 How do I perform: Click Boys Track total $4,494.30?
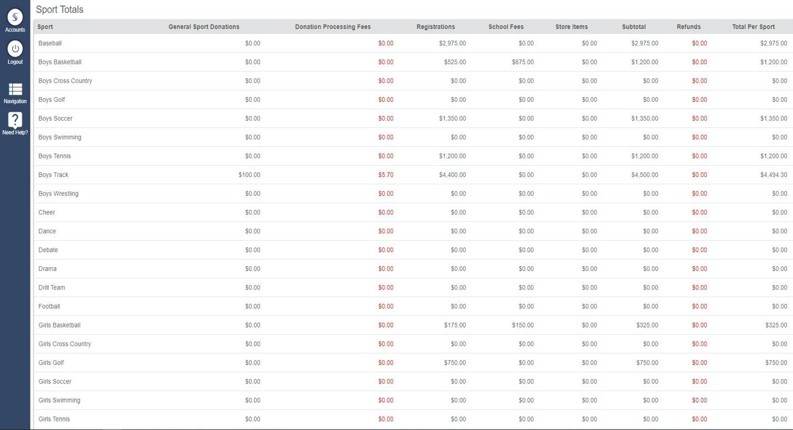pyautogui.click(x=774, y=175)
